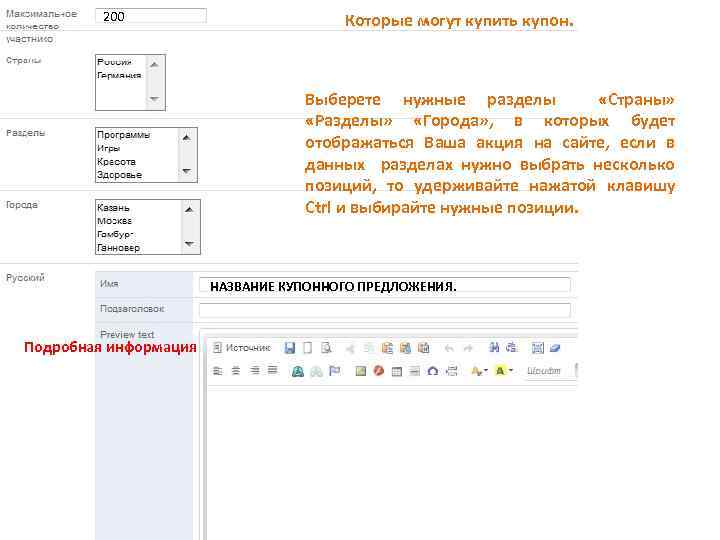Click the Redo arrow icon
This screenshot has width=720, height=540.
point(468,349)
